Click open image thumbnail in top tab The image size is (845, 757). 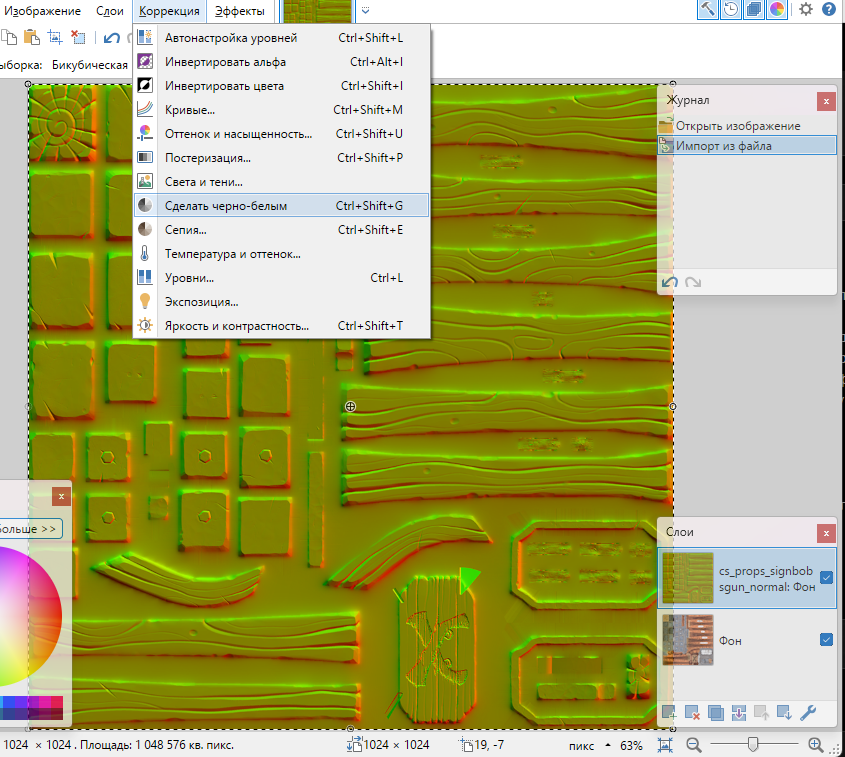point(317,11)
